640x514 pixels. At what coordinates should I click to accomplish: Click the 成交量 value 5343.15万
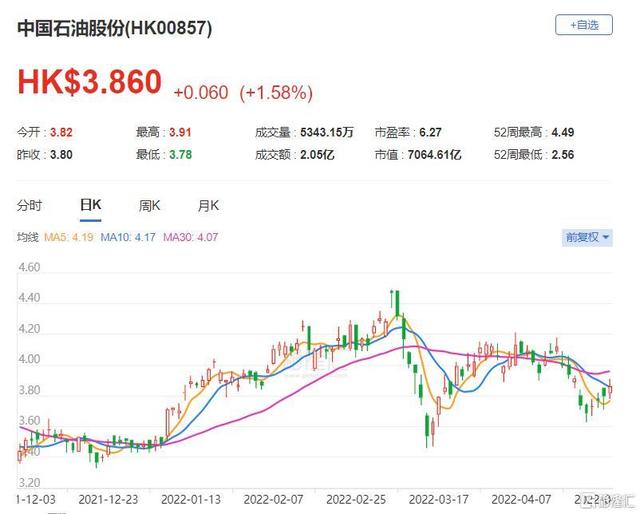point(327,132)
